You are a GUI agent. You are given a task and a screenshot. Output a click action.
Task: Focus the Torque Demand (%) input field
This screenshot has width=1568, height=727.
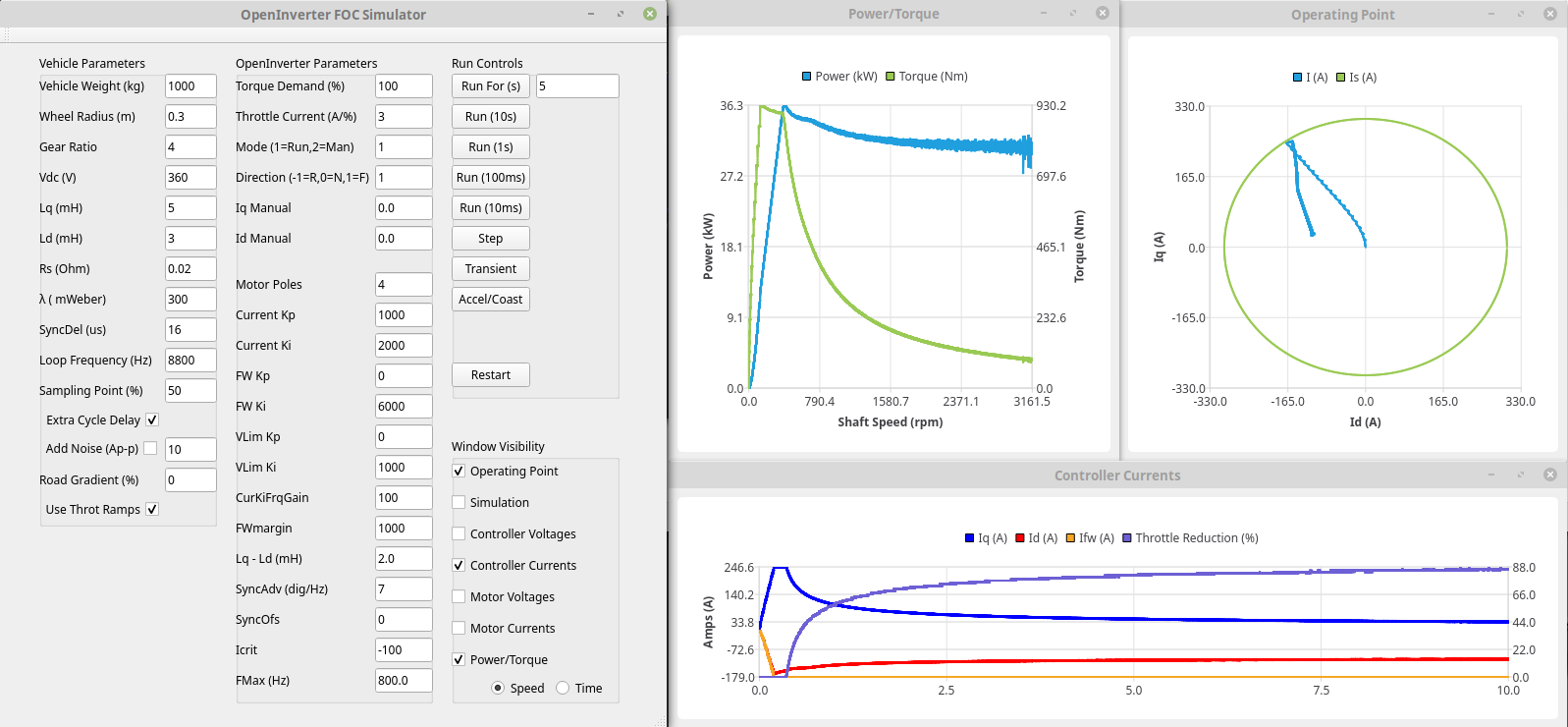403,86
